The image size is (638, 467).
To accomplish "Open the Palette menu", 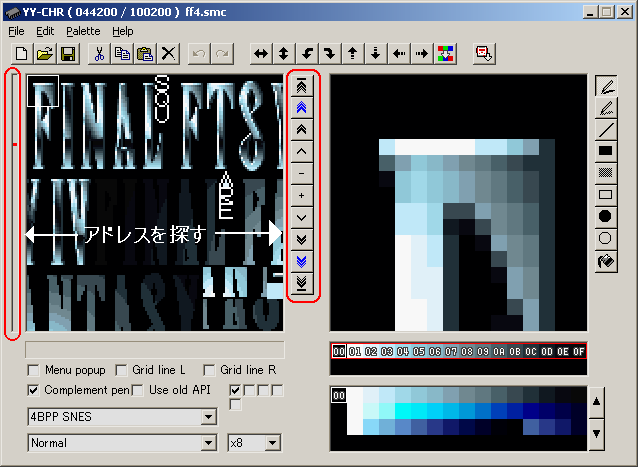I will click(x=83, y=31).
